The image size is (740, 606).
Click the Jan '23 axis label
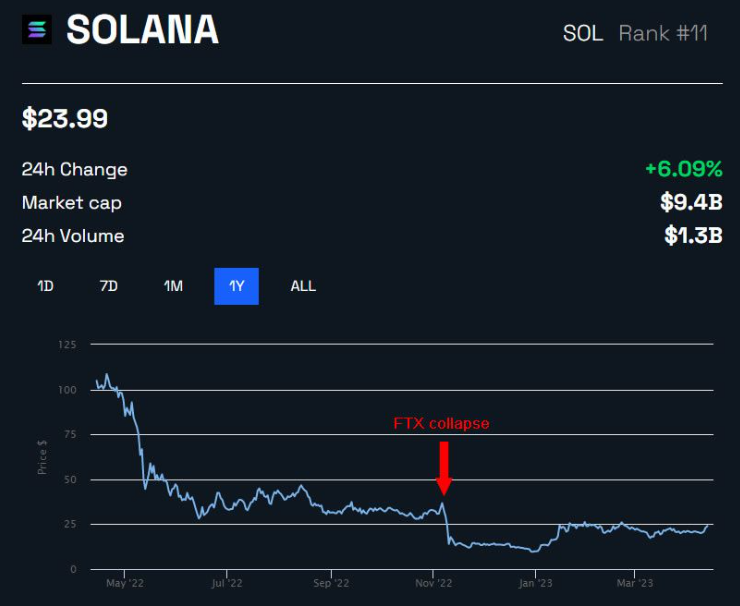click(x=536, y=582)
